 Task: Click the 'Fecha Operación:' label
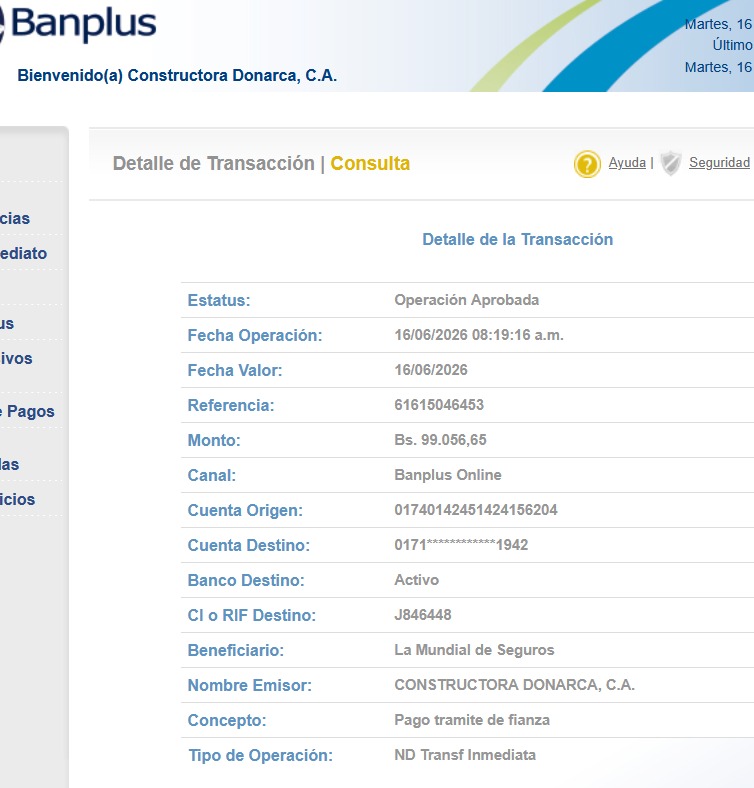[255, 335]
